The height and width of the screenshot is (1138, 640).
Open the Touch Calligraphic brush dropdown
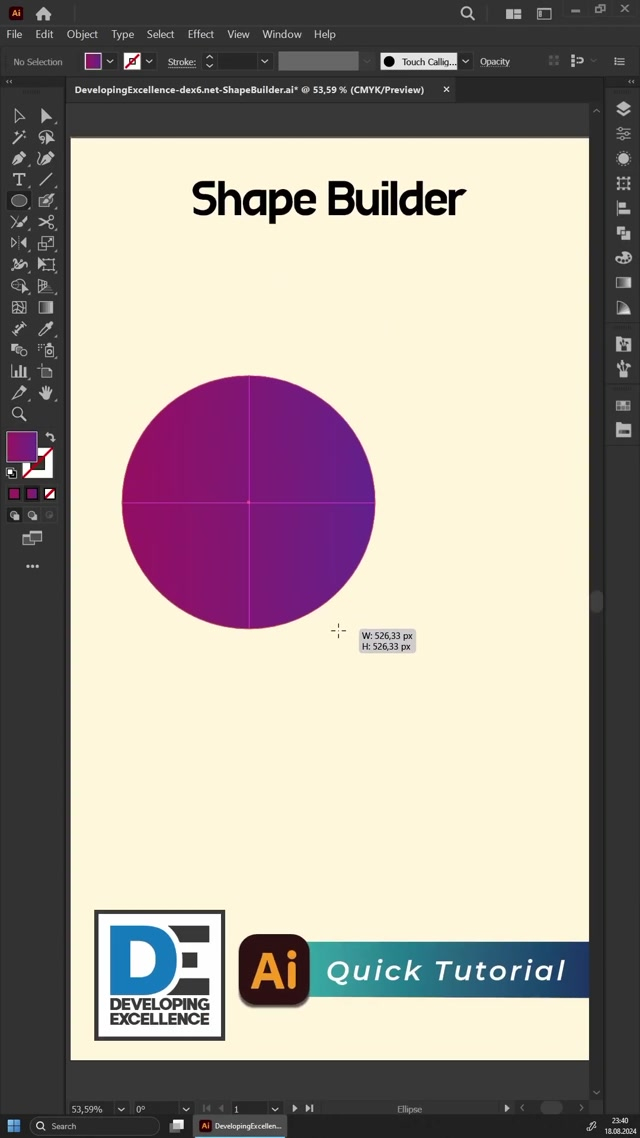tap(466, 62)
